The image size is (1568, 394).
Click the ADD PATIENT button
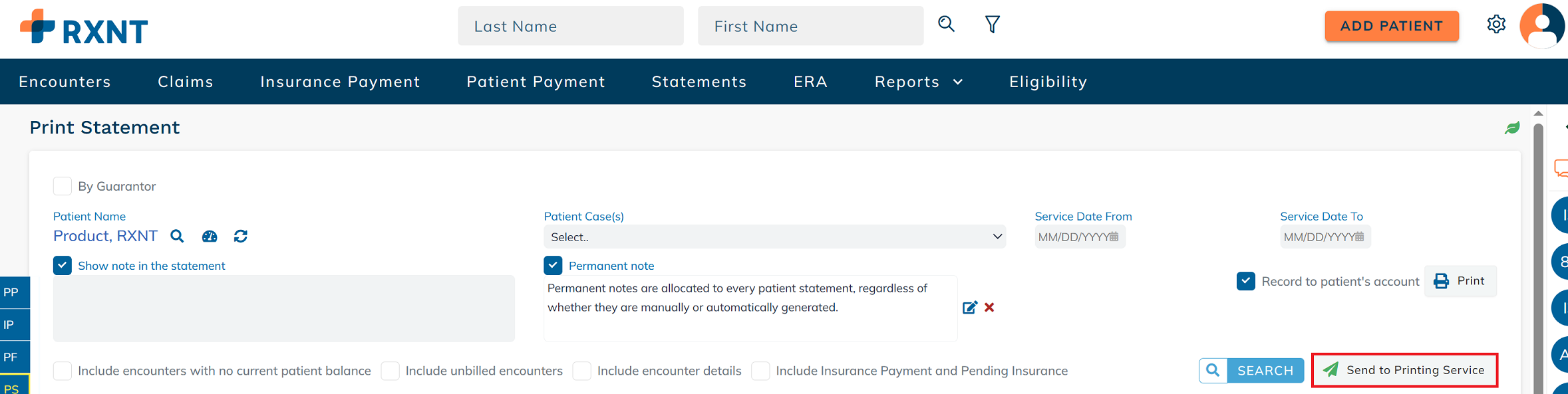click(1392, 26)
